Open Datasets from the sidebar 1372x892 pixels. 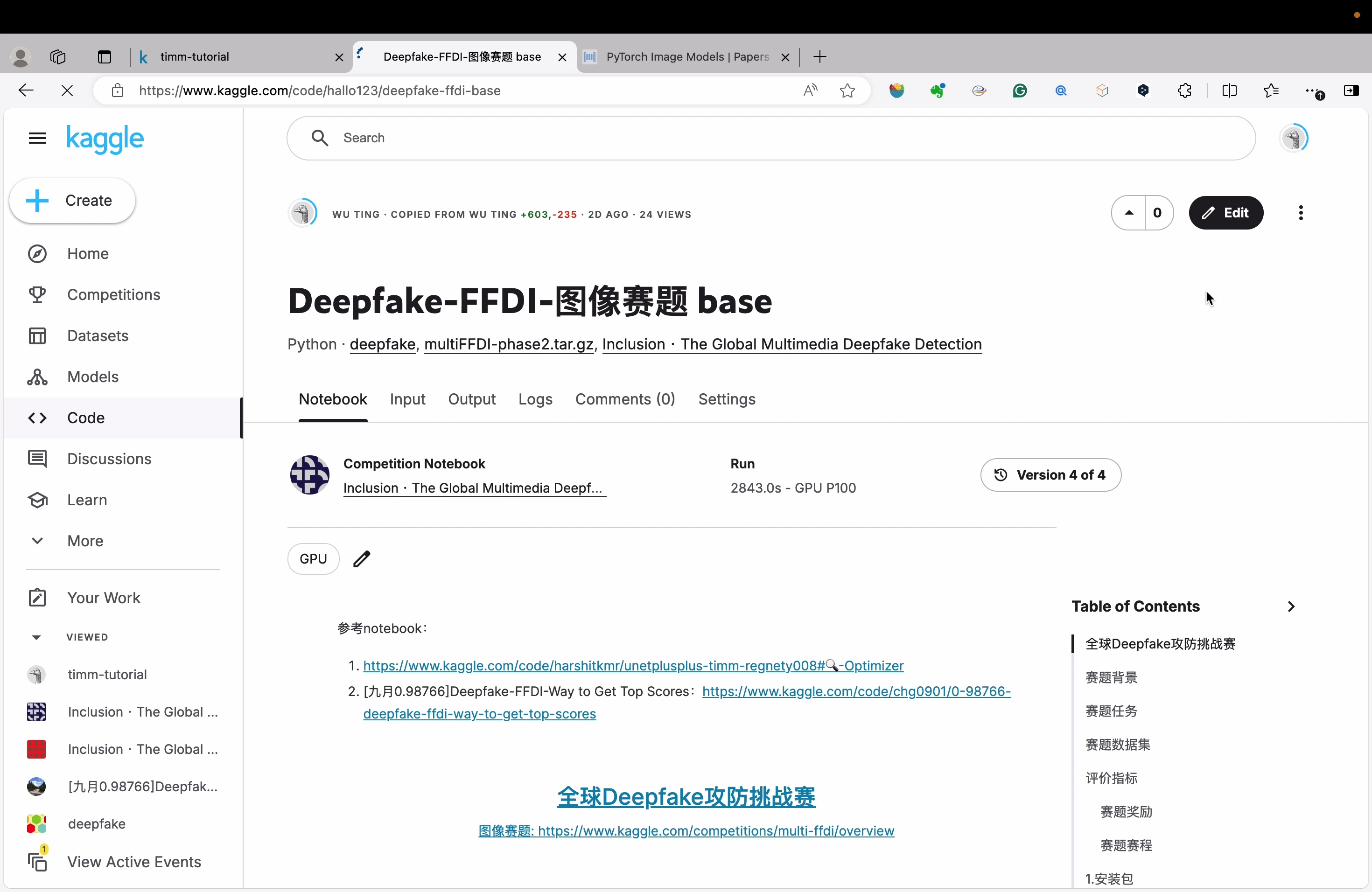pyautogui.click(x=97, y=335)
